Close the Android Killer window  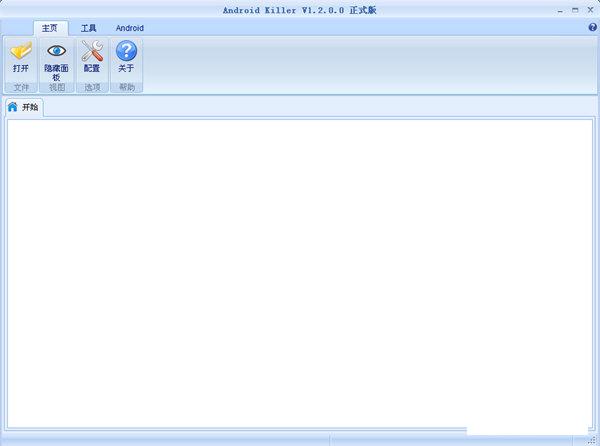[589, 9]
